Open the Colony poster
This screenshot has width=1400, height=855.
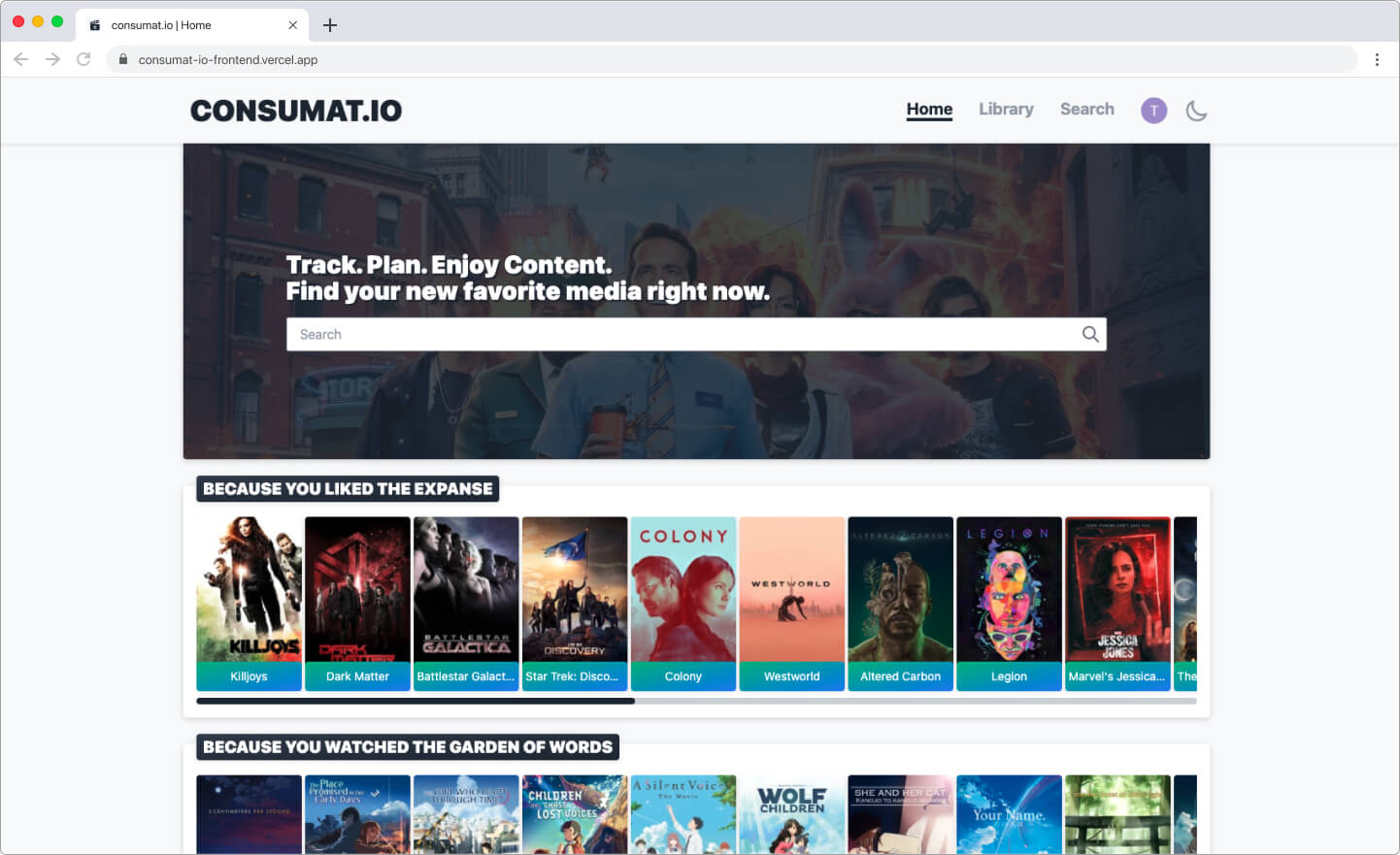pyautogui.click(x=683, y=590)
